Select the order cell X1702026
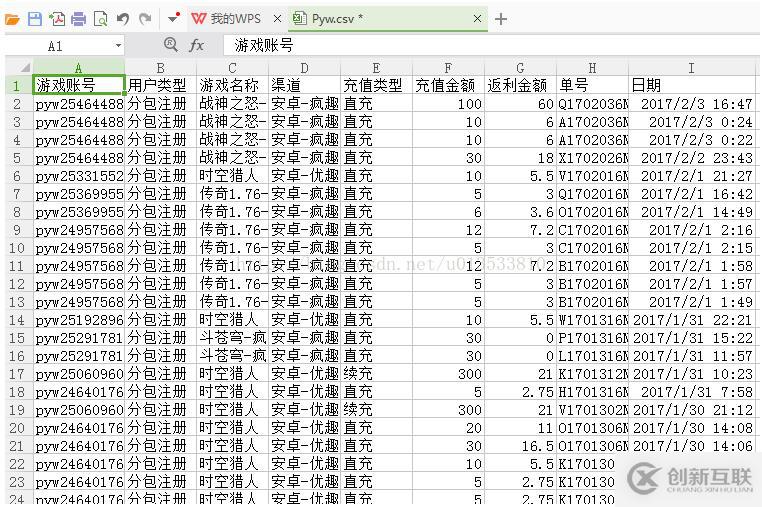The height and width of the screenshot is (507, 762). [592, 158]
